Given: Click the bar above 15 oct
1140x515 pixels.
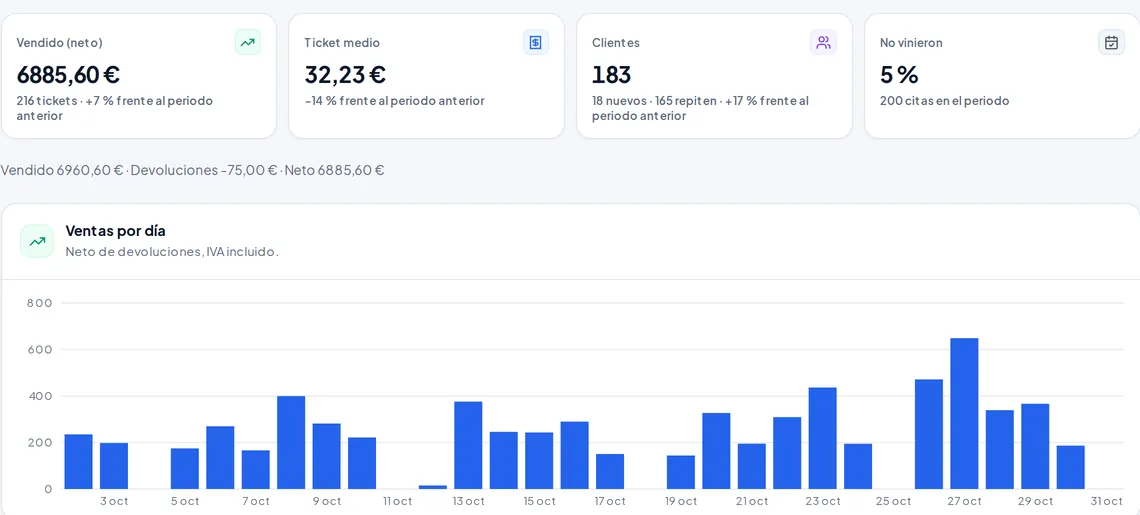Looking at the screenshot, I should click(x=539, y=460).
